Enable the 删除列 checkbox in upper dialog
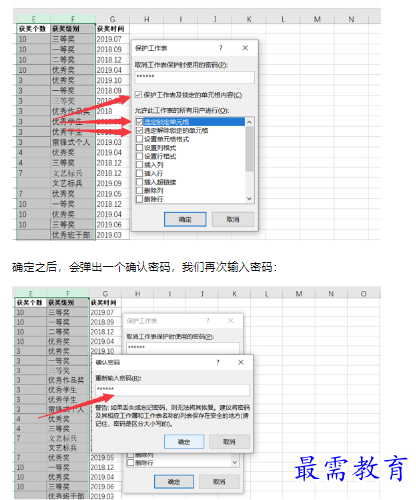Image resolution: width=416 pixels, height=500 pixels. 139,191
